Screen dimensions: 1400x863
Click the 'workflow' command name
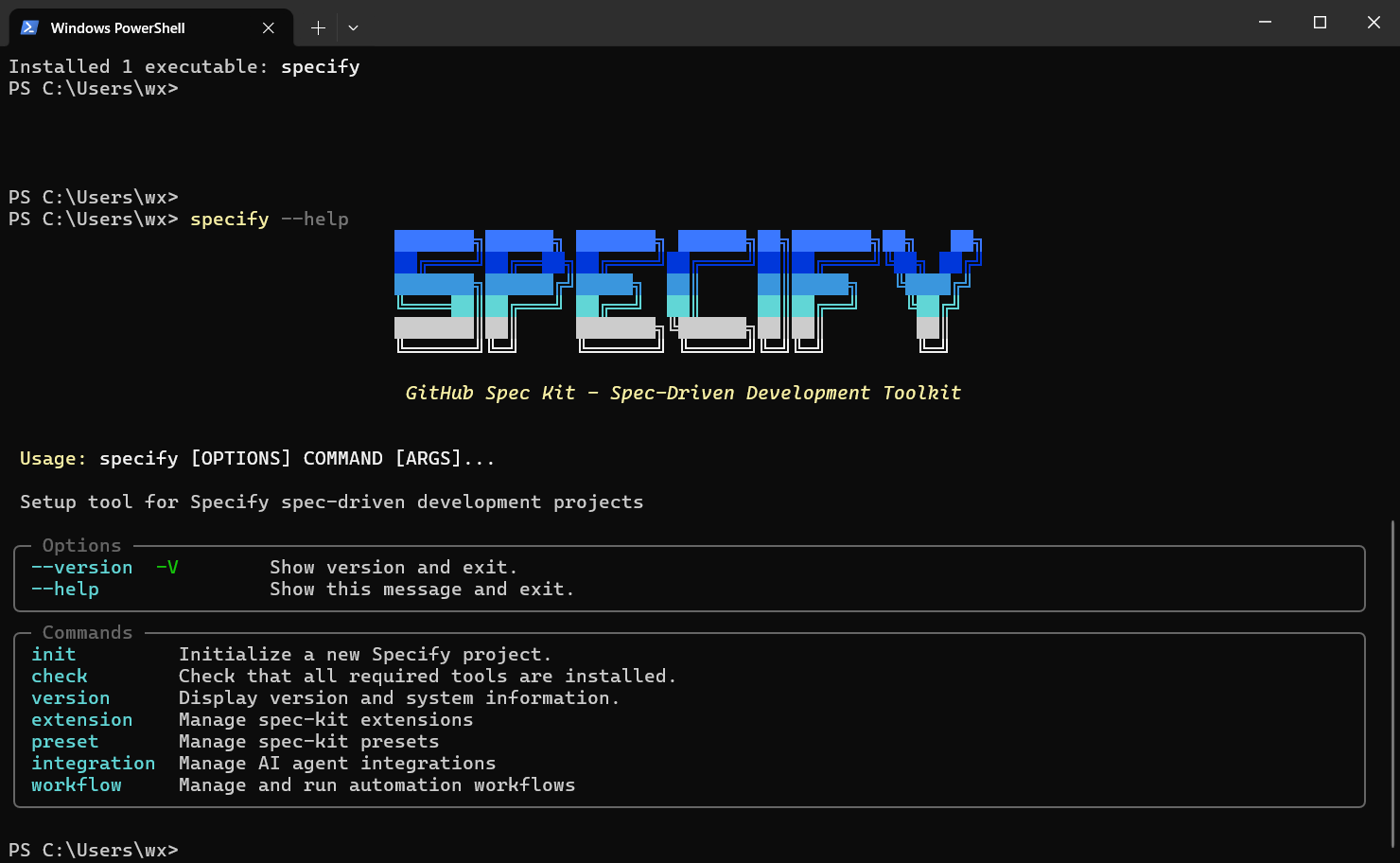point(76,784)
